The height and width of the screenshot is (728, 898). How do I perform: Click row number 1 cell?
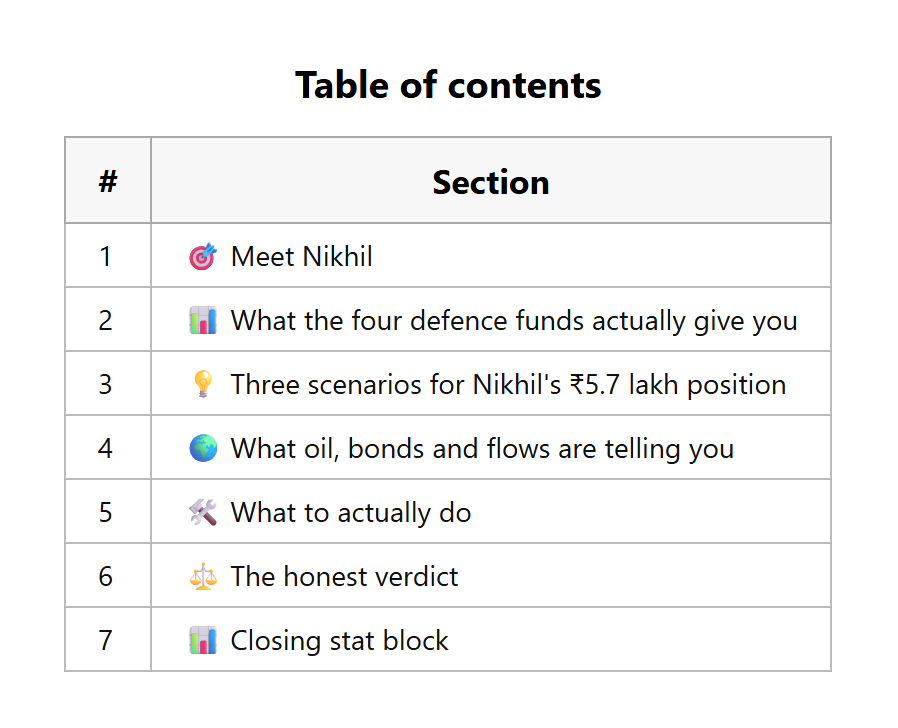pos(108,255)
